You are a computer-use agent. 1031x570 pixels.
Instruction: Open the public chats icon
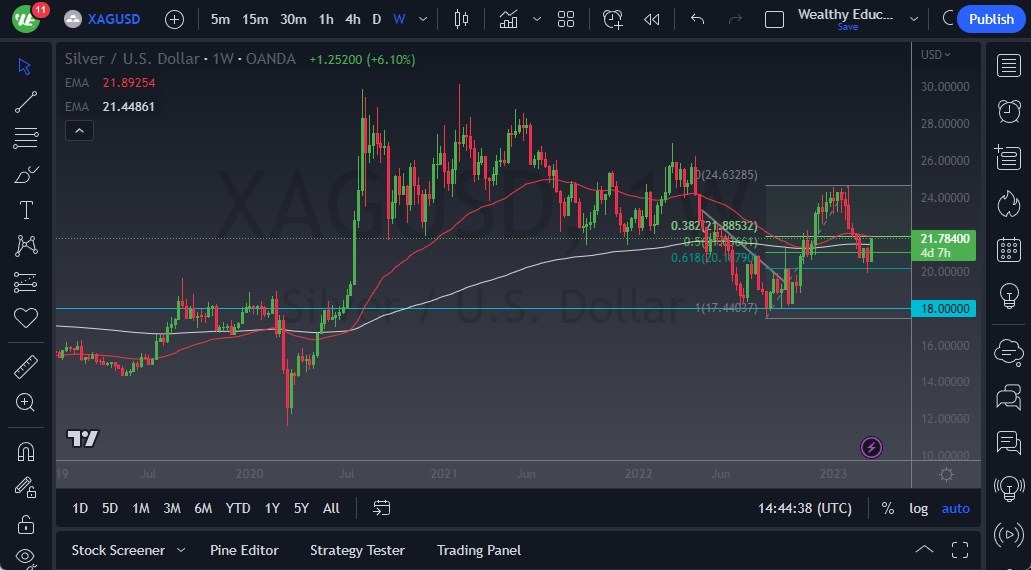click(x=1009, y=352)
